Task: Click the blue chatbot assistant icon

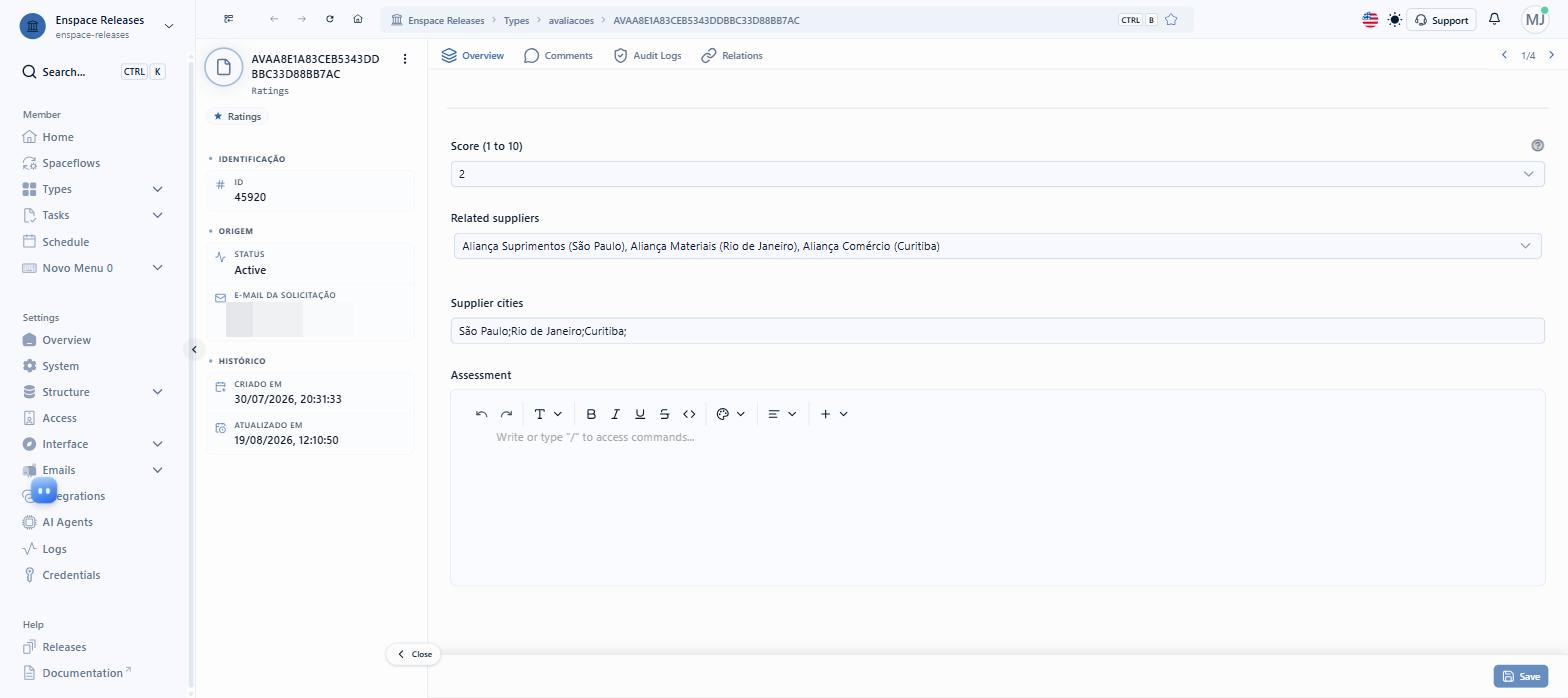Action: click(x=44, y=490)
